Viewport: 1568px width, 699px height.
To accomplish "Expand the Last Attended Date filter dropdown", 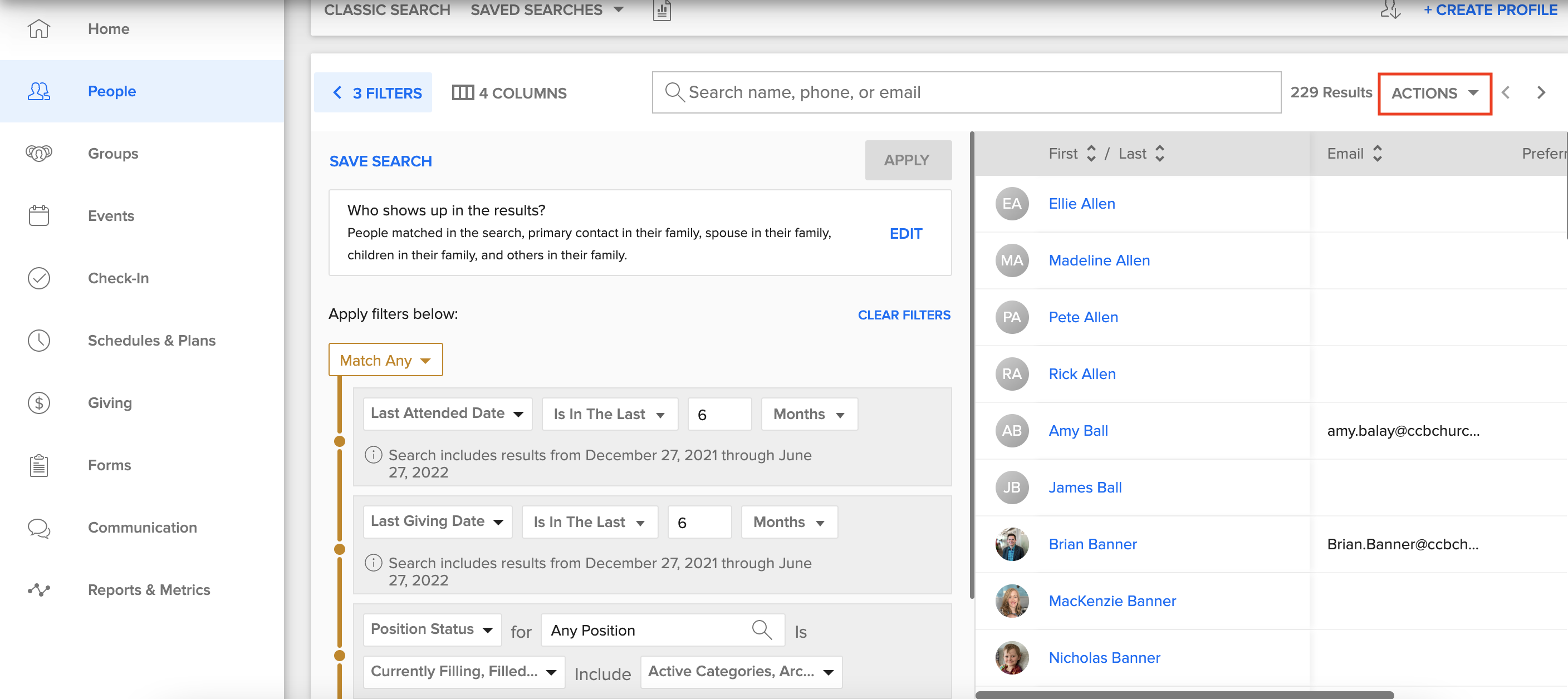I will (x=447, y=414).
